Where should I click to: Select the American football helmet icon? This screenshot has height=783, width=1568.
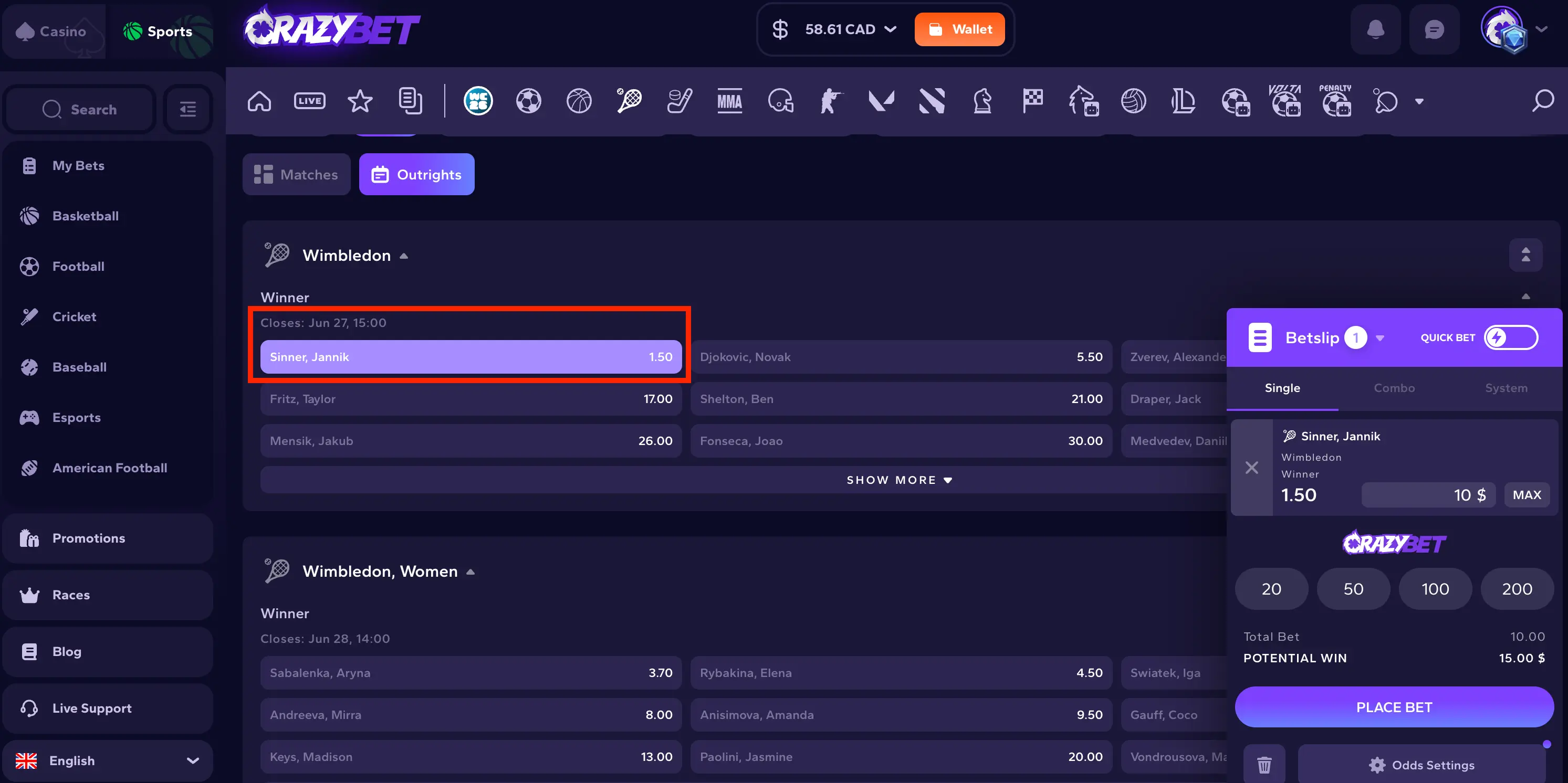coord(780,101)
